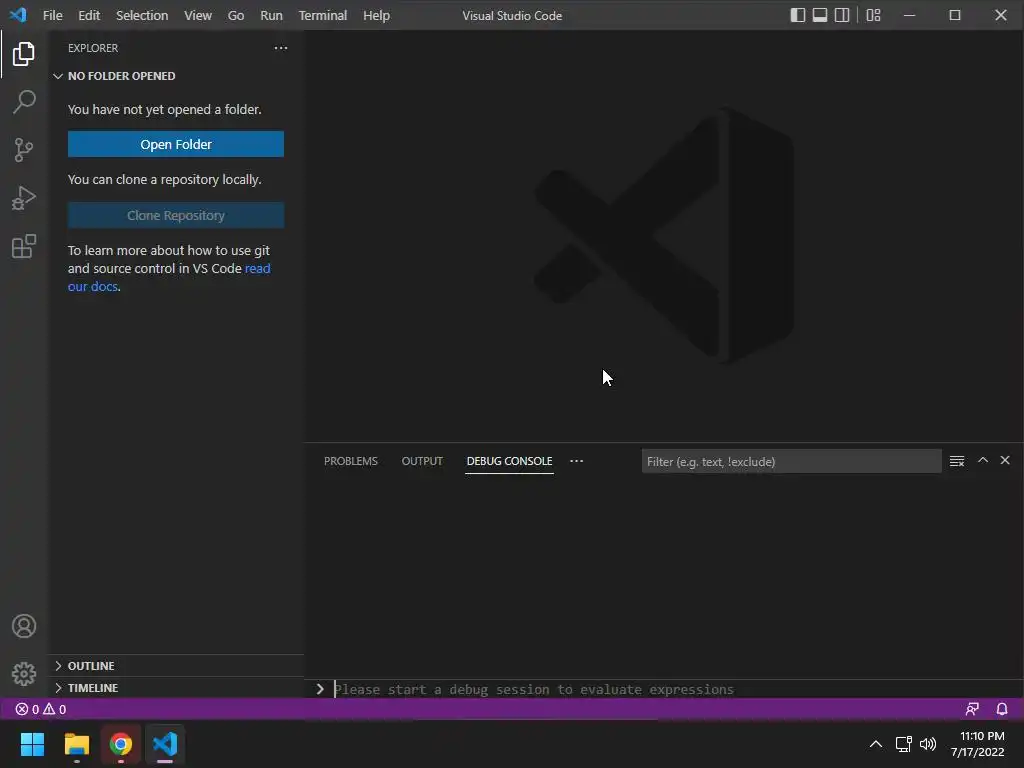This screenshot has height=768, width=1024.
Task: Open the Manage gear icon
Action: click(x=24, y=673)
